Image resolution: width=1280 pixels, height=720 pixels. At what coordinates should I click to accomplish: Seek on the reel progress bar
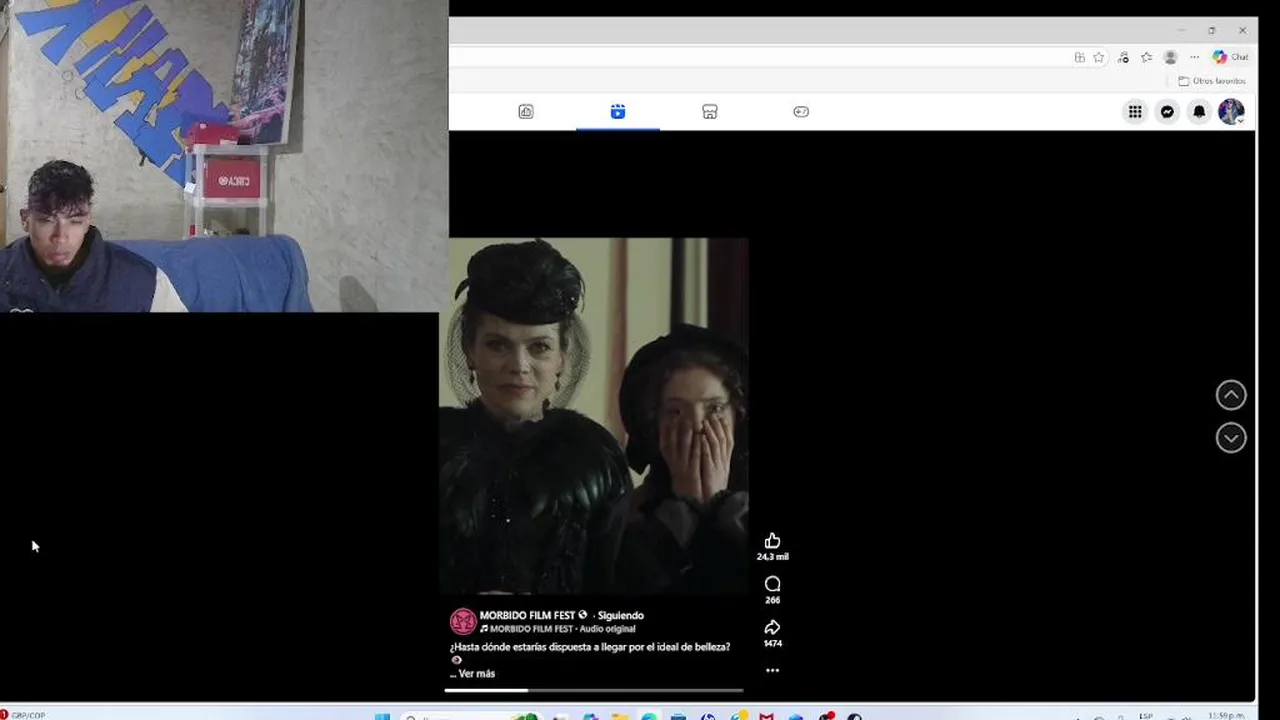pyautogui.click(x=594, y=690)
